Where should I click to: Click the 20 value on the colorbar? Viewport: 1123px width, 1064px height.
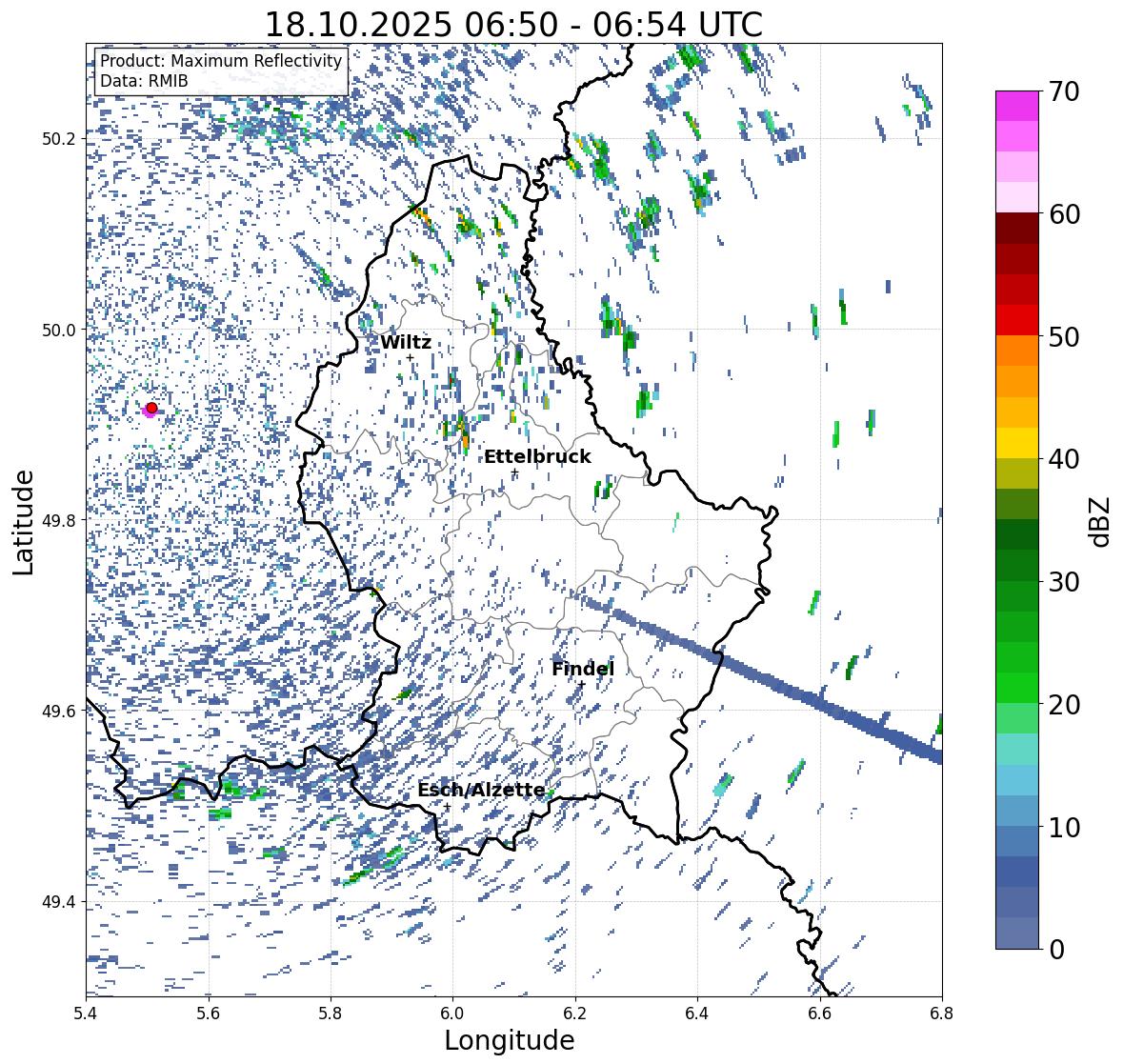(1064, 705)
